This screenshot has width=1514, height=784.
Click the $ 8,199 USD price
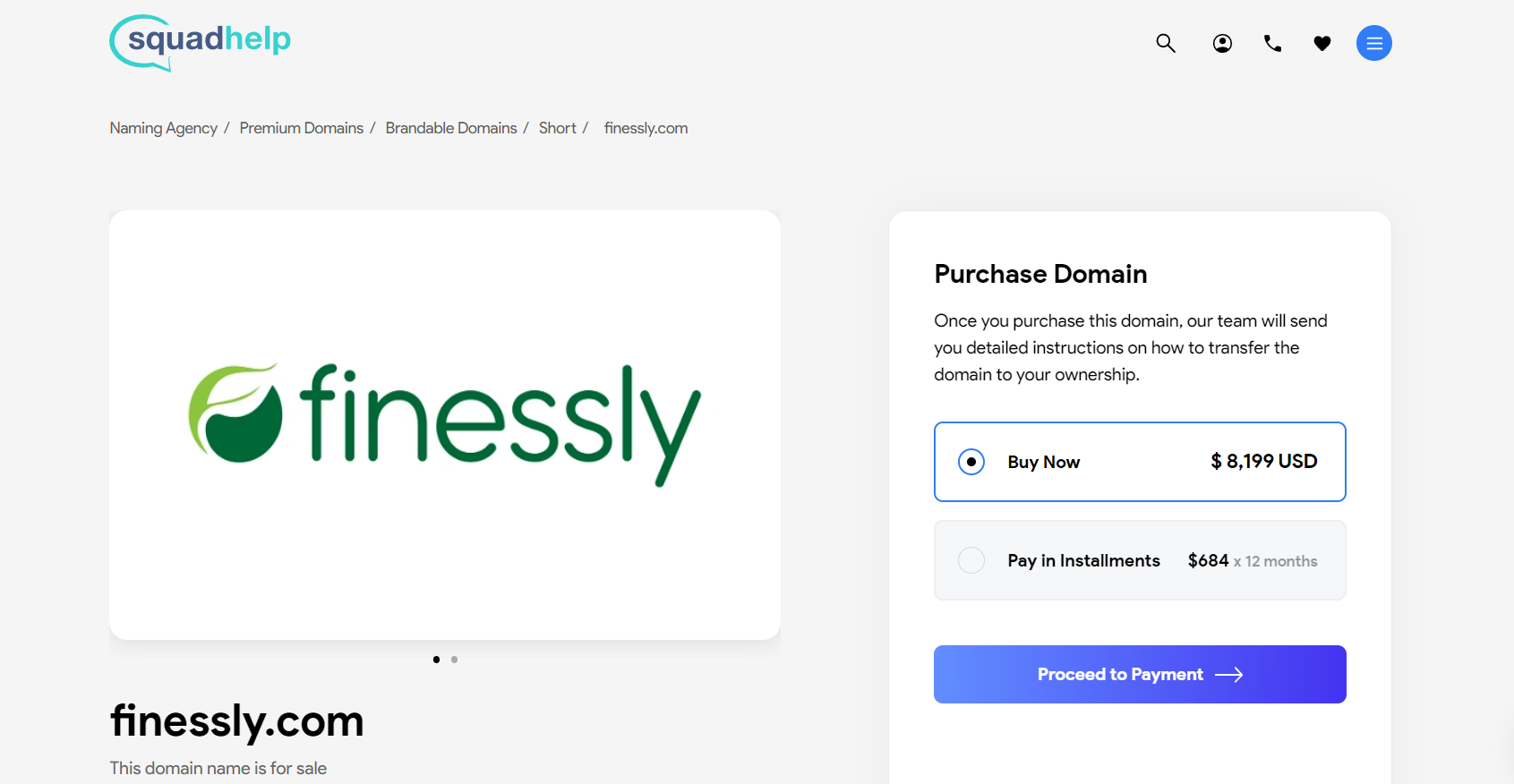(x=1264, y=461)
